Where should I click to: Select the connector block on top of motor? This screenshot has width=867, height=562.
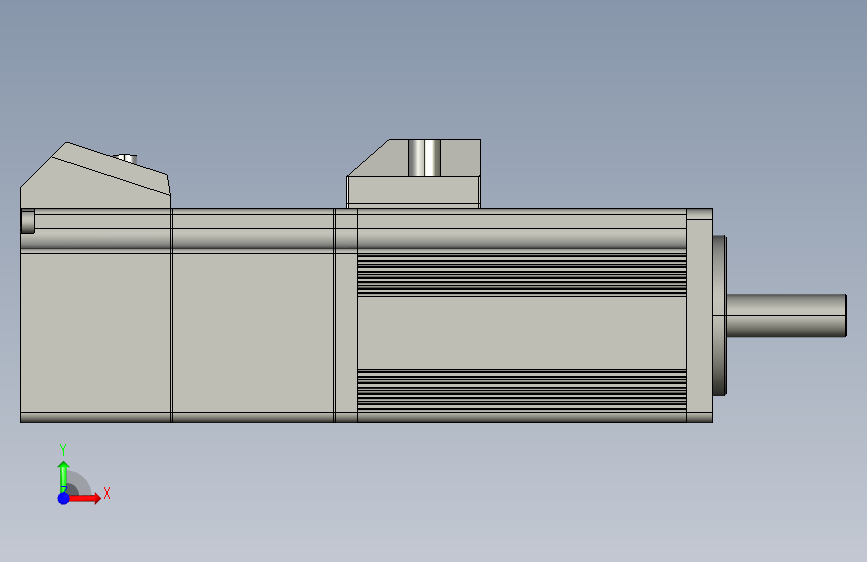(414, 174)
